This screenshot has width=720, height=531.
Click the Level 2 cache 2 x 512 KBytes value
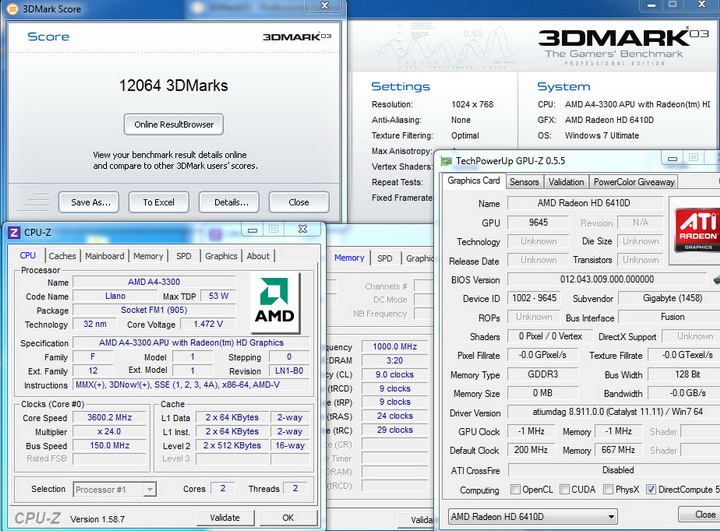[x=232, y=445]
